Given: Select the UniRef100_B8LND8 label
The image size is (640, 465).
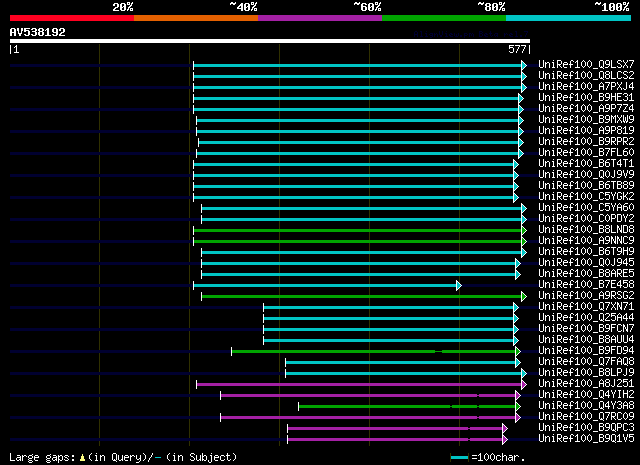Looking at the screenshot, I should coord(586,229).
